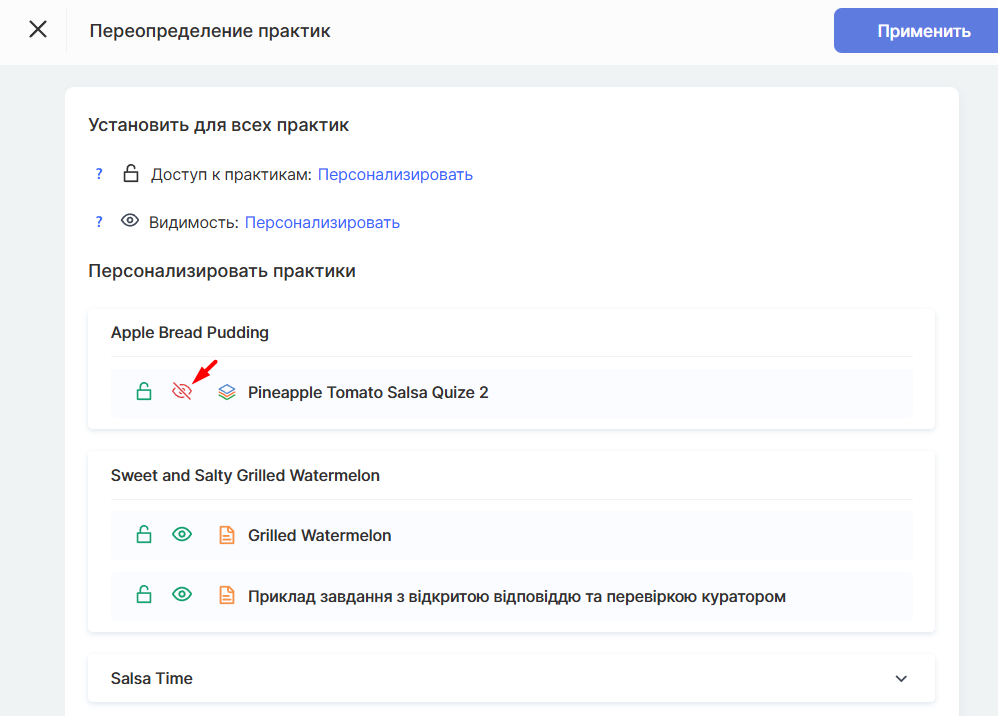This screenshot has width=998, height=716.
Task: Open Персонализировать link for Видимость
Action: click(322, 222)
